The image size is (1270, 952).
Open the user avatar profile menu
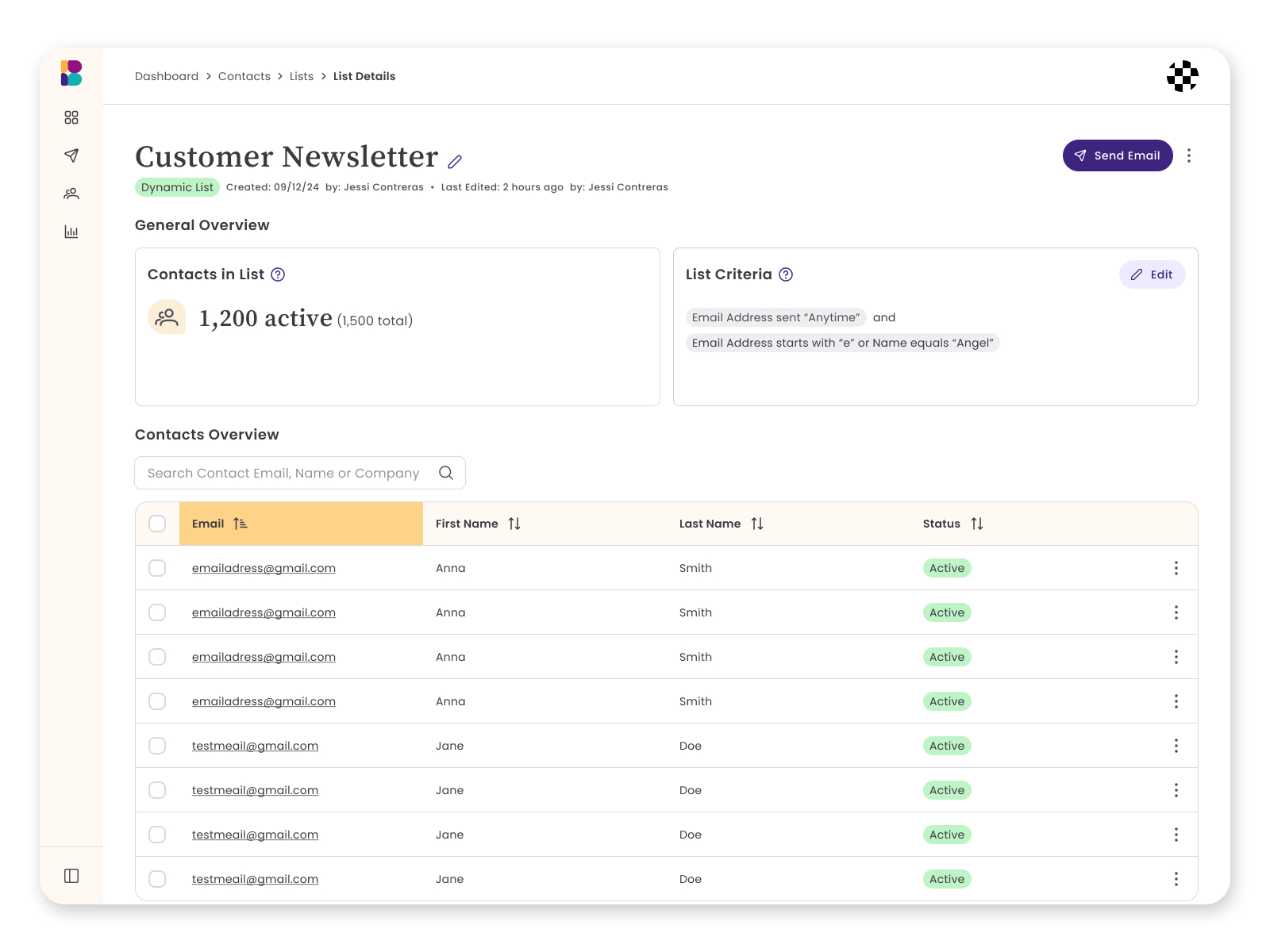1183,76
